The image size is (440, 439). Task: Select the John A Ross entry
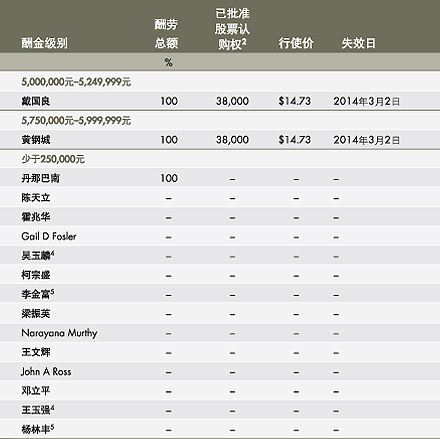(46, 372)
